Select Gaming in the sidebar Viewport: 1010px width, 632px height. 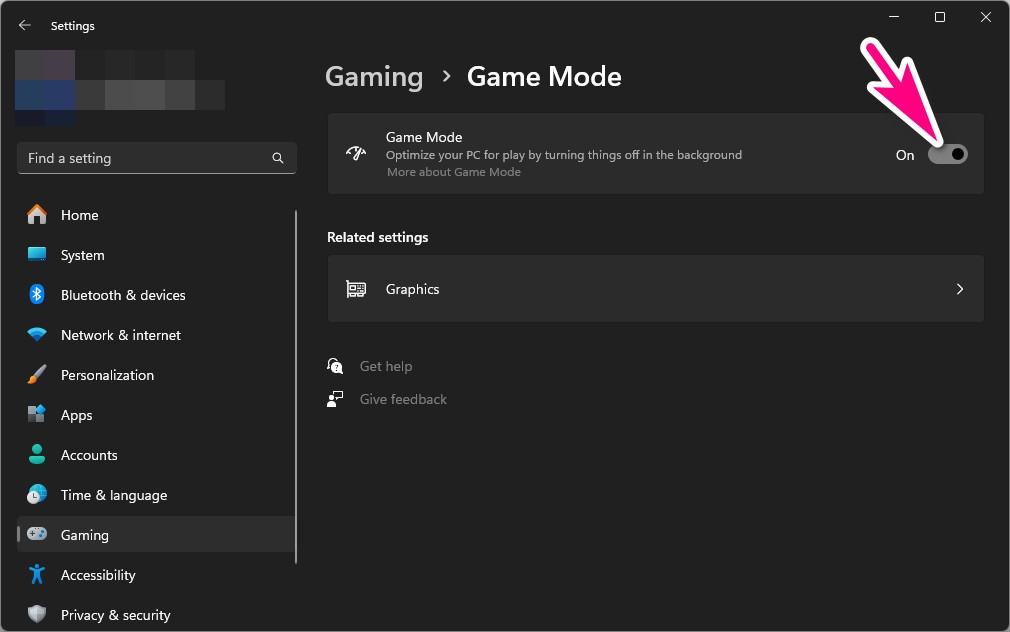click(x=85, y=535)
